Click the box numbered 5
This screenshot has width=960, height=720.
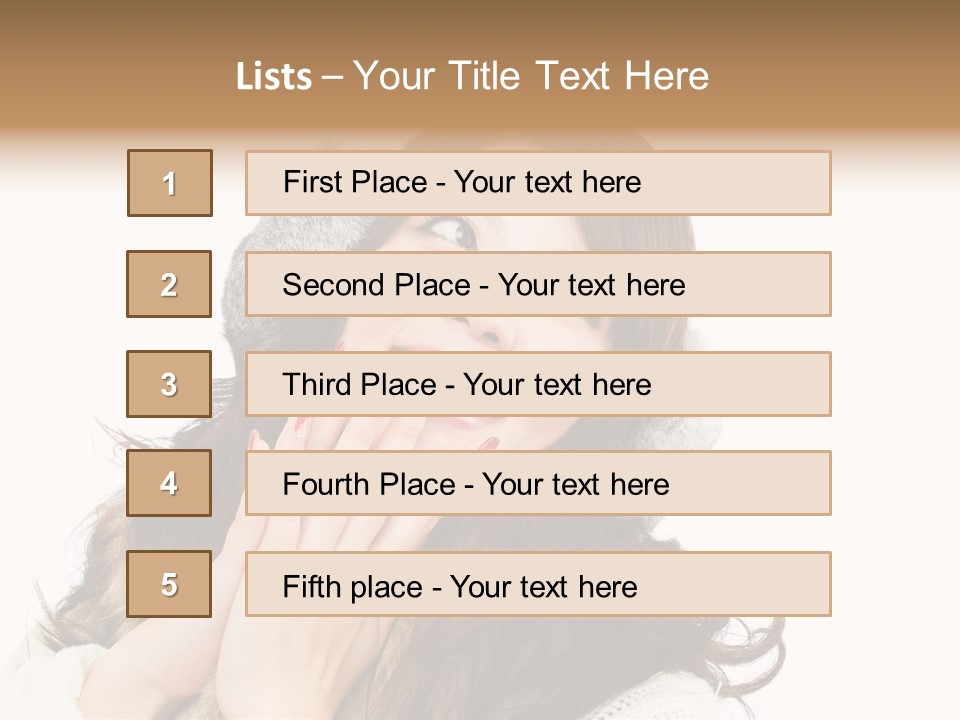(x=169, y=584)
